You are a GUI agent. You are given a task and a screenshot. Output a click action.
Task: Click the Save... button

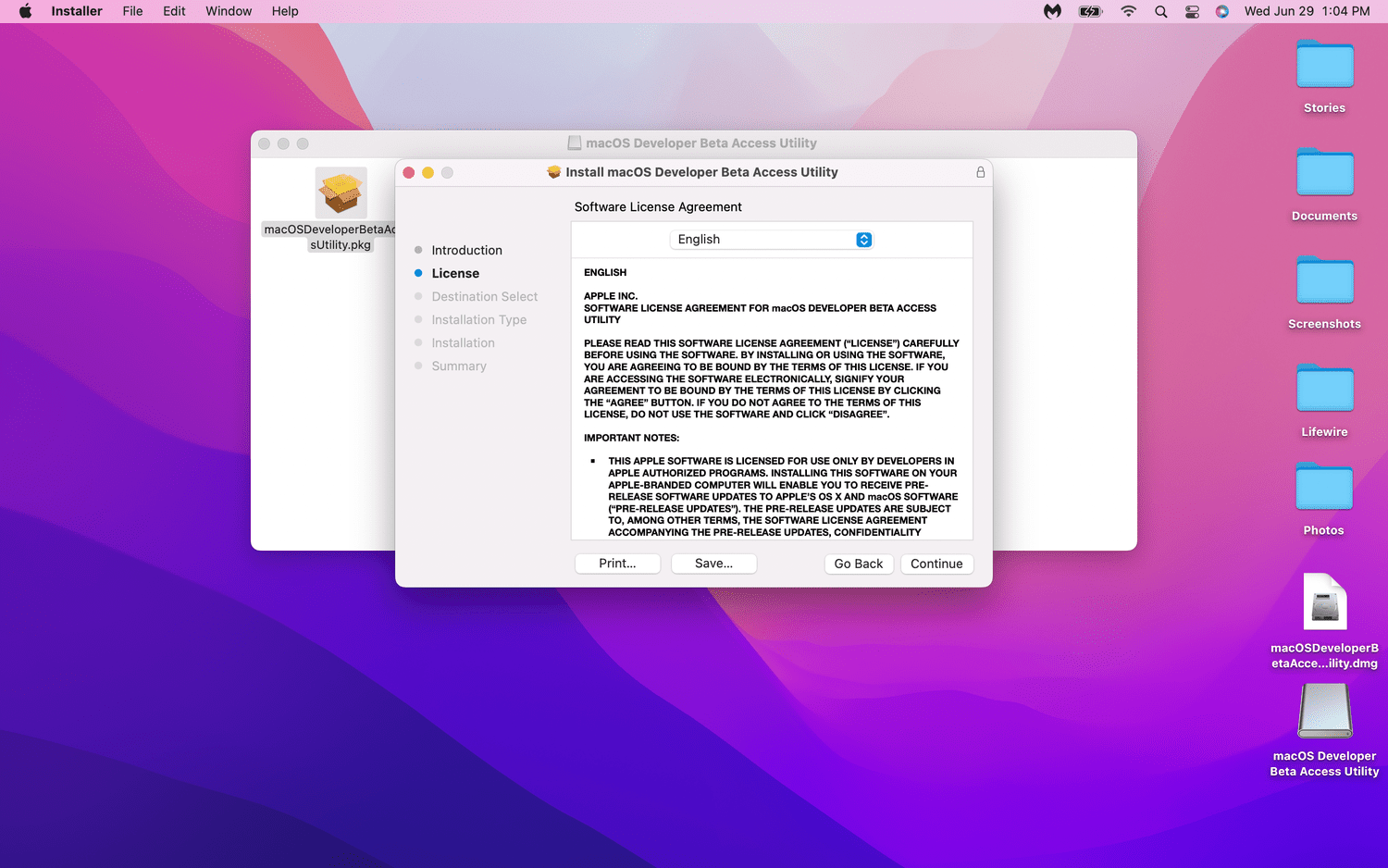tap(713, 564)
